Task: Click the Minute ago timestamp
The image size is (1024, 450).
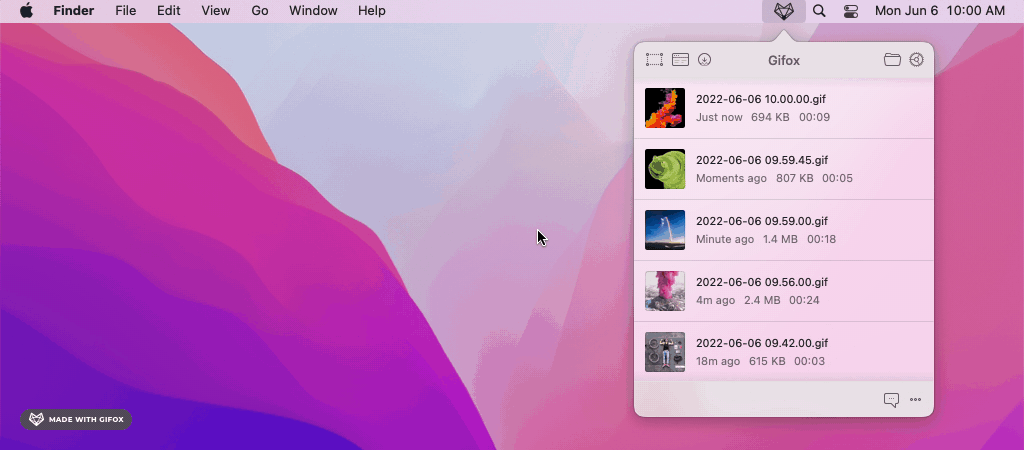Action: point(725,240)
